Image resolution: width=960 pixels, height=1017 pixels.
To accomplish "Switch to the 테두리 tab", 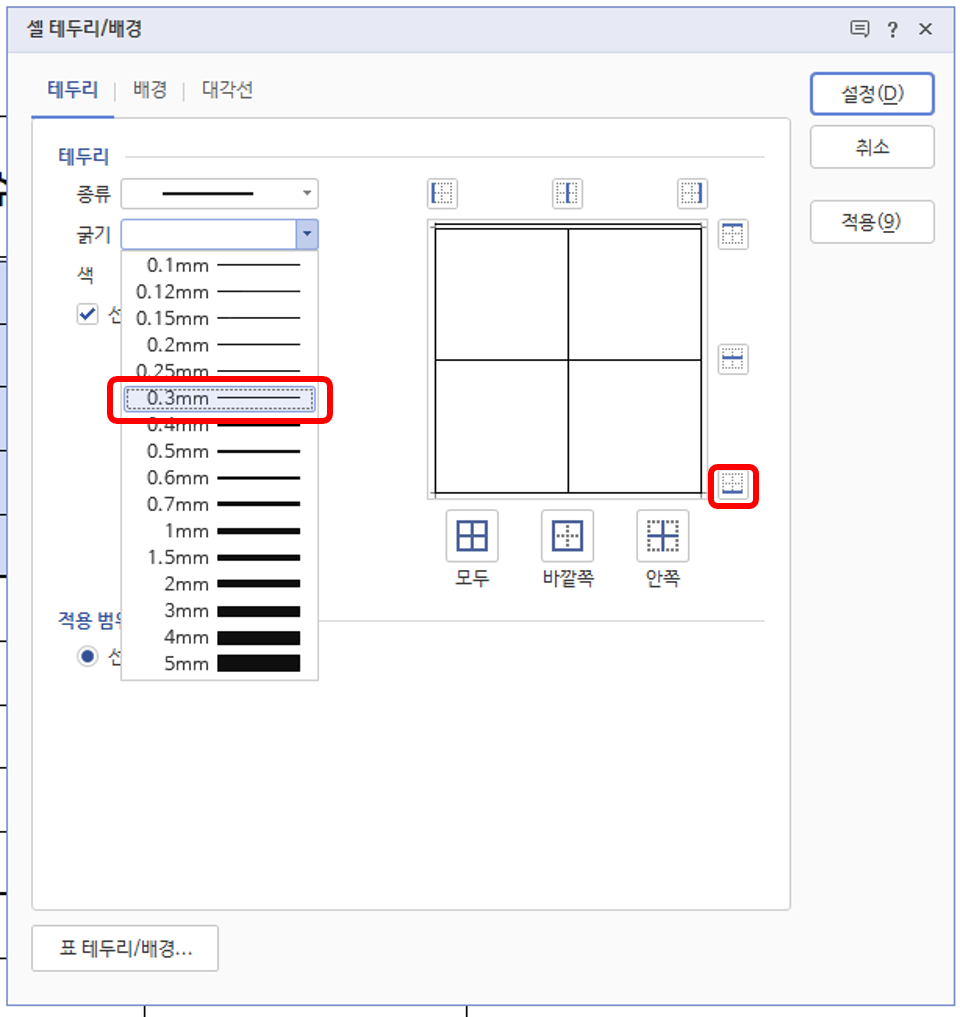I will pos(73,90).
